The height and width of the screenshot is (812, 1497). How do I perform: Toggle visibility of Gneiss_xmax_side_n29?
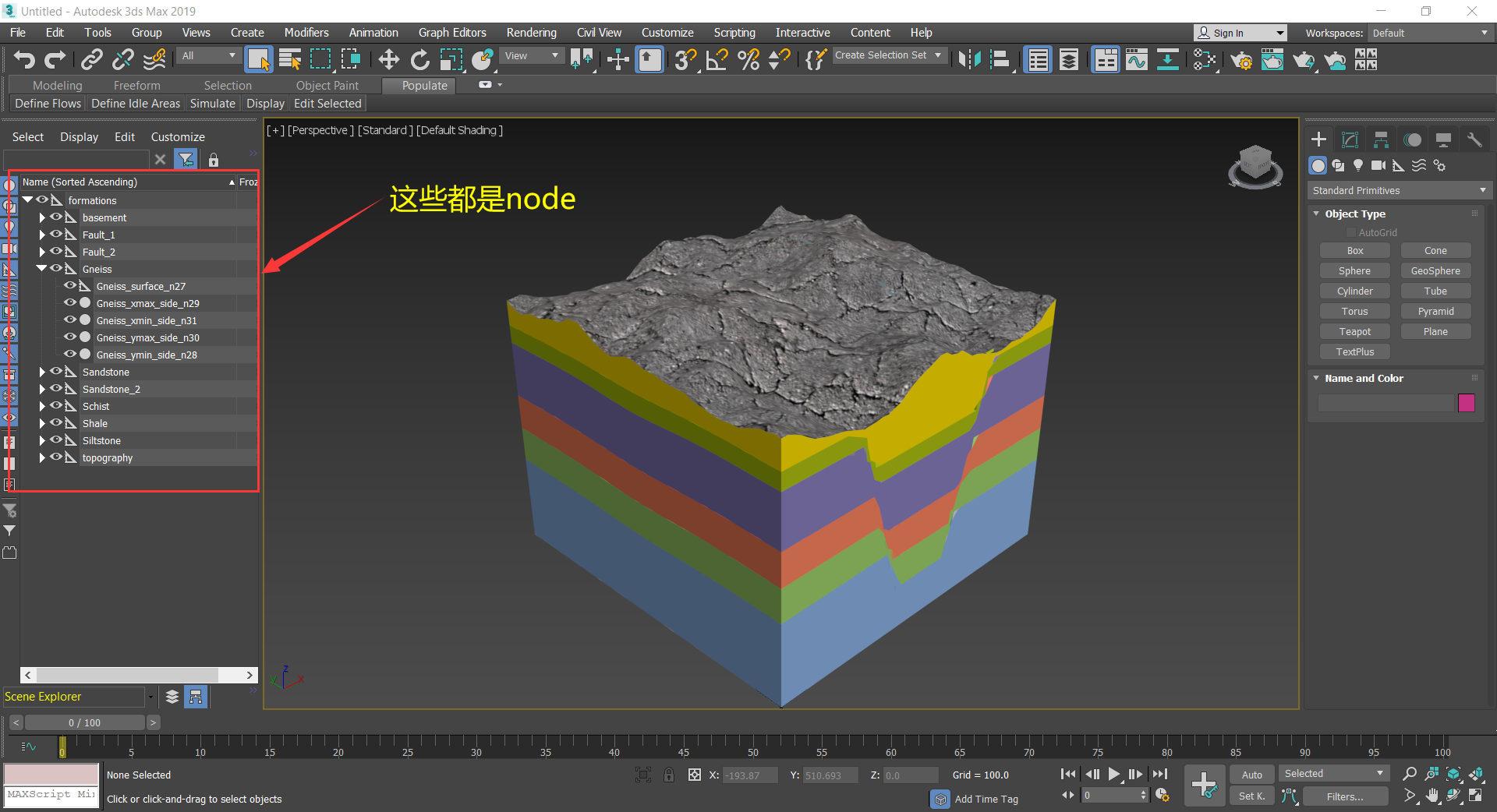pyautogui.click(x=70, y=303)
